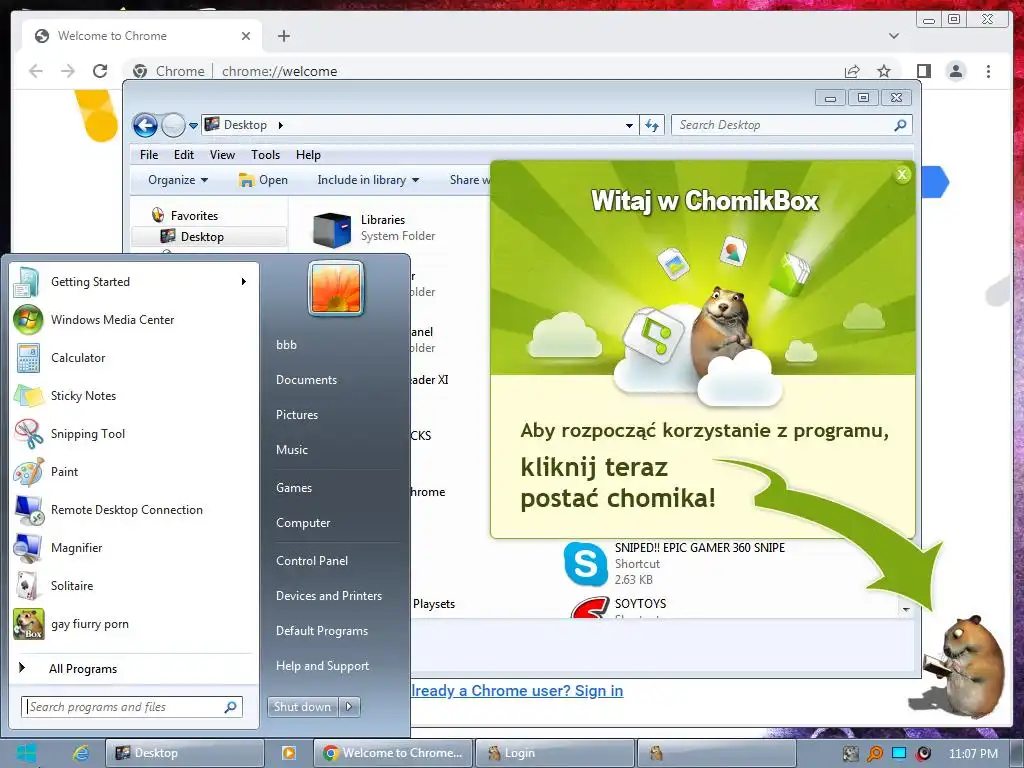Expand Desktop breadcrumb arrow in address bar
This screenshot has height=768, width=1024.
(x=281, y=125)
